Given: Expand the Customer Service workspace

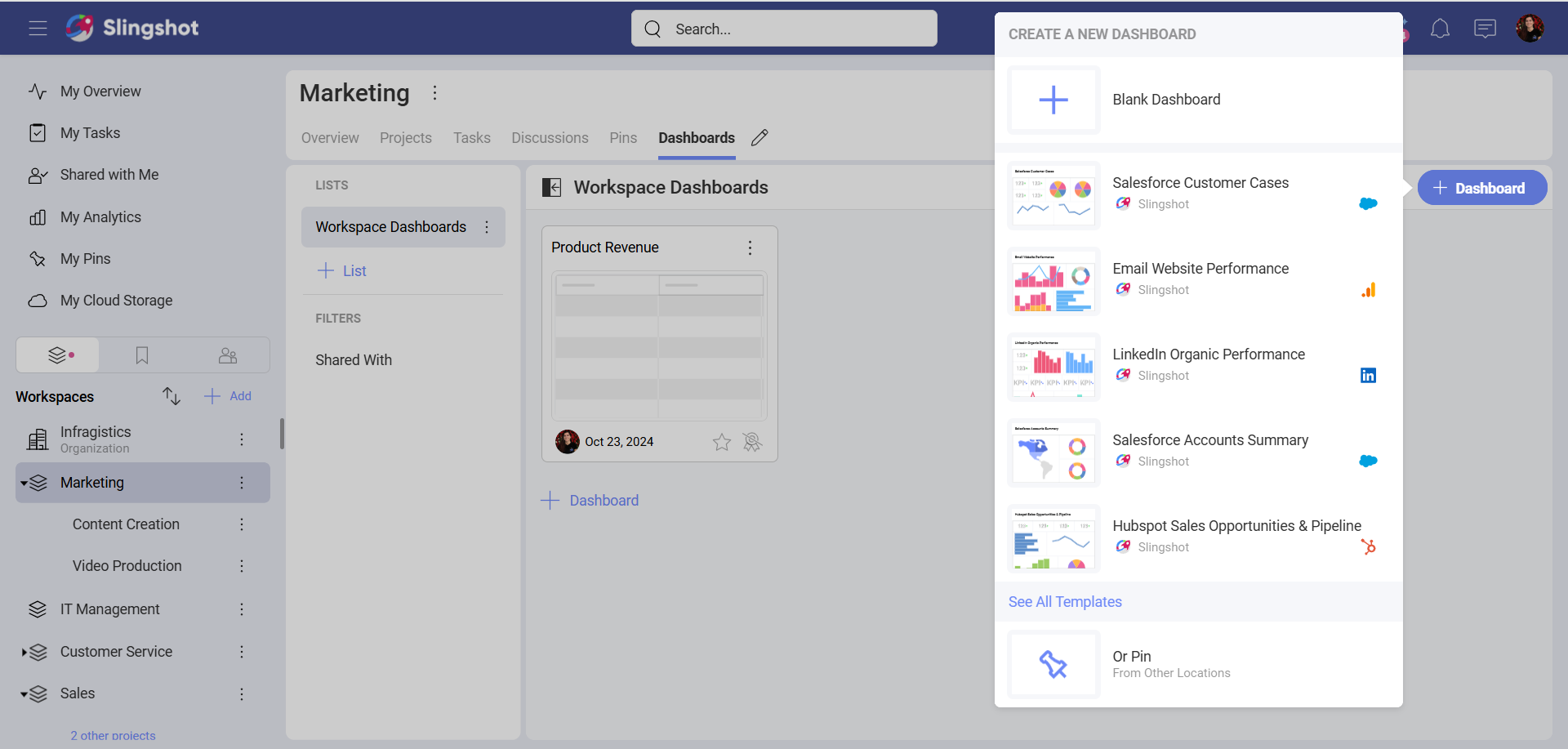Looking at the screenshot, I should pos(23,652).
